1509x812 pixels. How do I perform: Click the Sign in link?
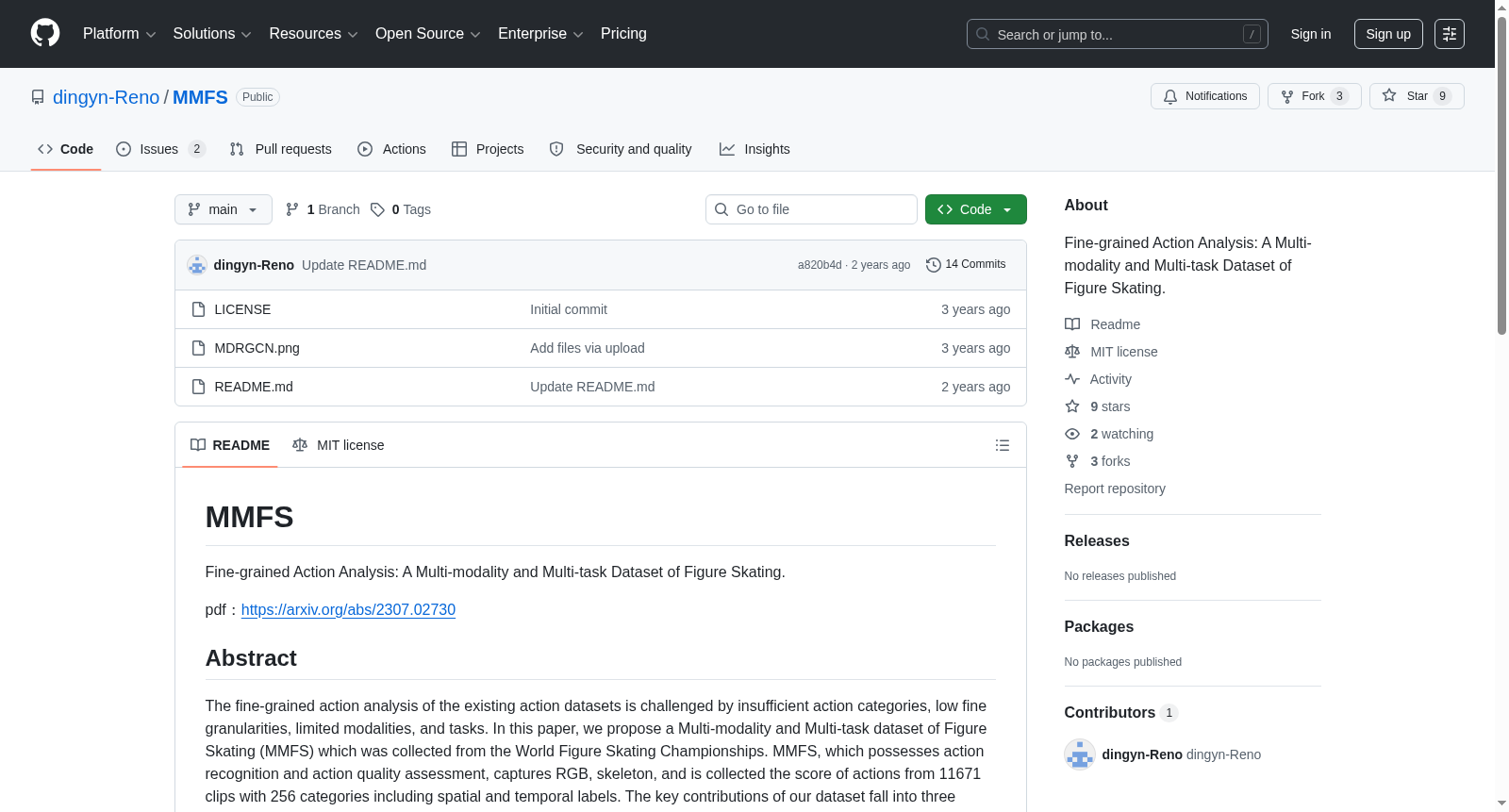(x=1310, y=34)
